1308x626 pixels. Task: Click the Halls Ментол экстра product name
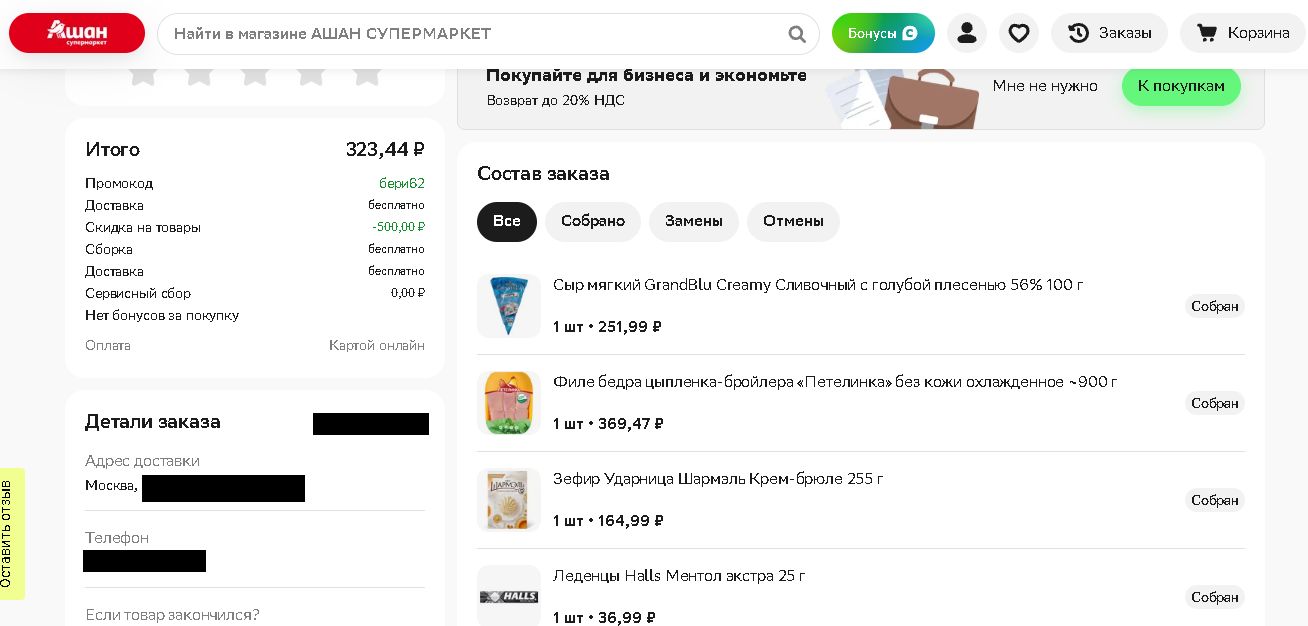coord(679,576)
